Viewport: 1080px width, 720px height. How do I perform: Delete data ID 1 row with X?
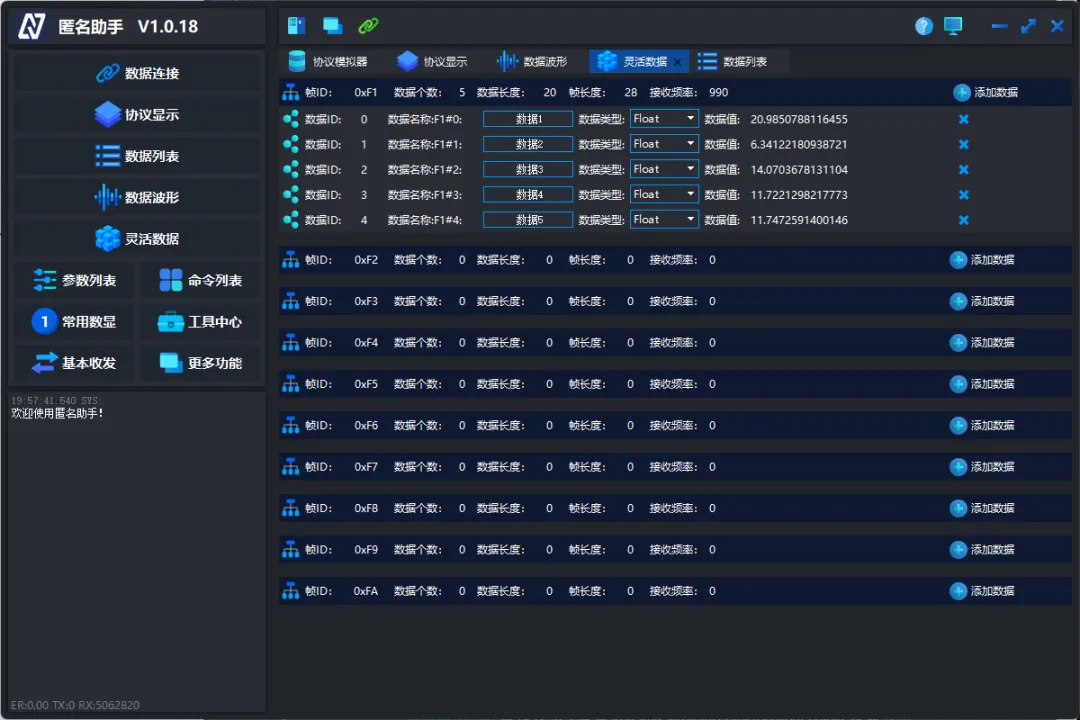pyautogui.click(x=964, y=144)
